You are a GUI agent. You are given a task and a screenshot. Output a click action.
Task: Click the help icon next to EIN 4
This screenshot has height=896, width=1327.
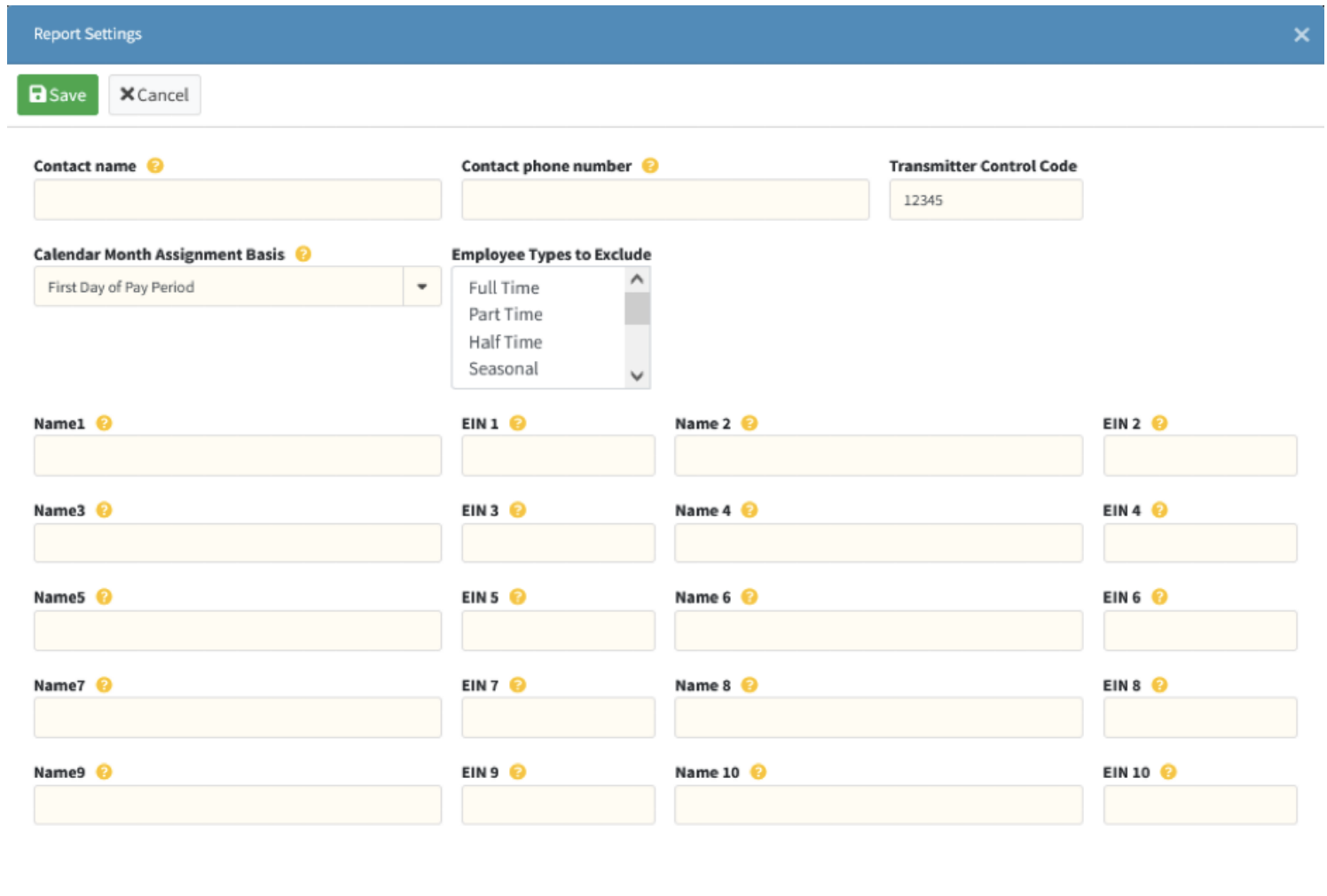(x=1159, y=510)
